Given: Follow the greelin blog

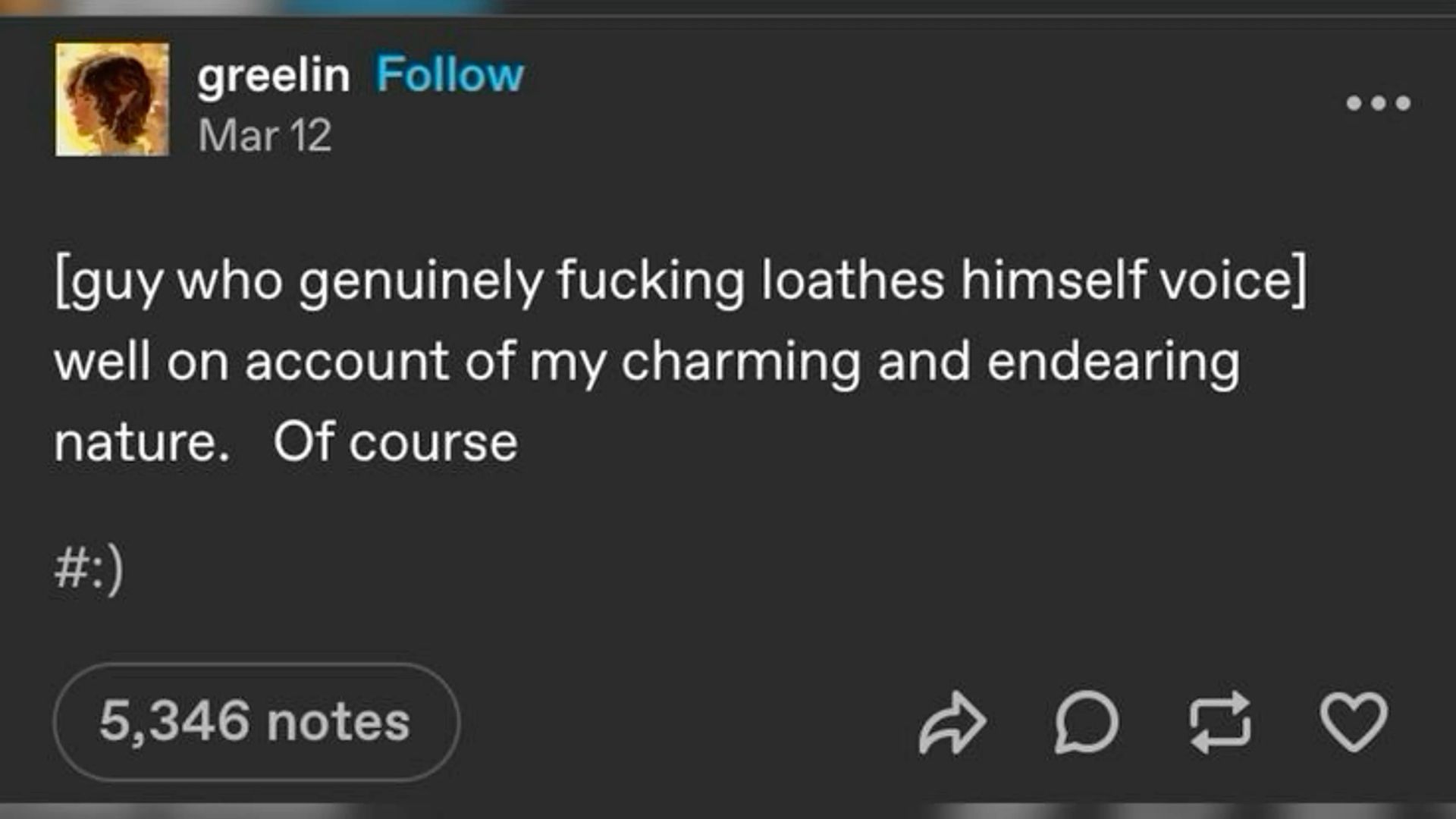Looking at the screenshot, I should click(x=450, y=75).
